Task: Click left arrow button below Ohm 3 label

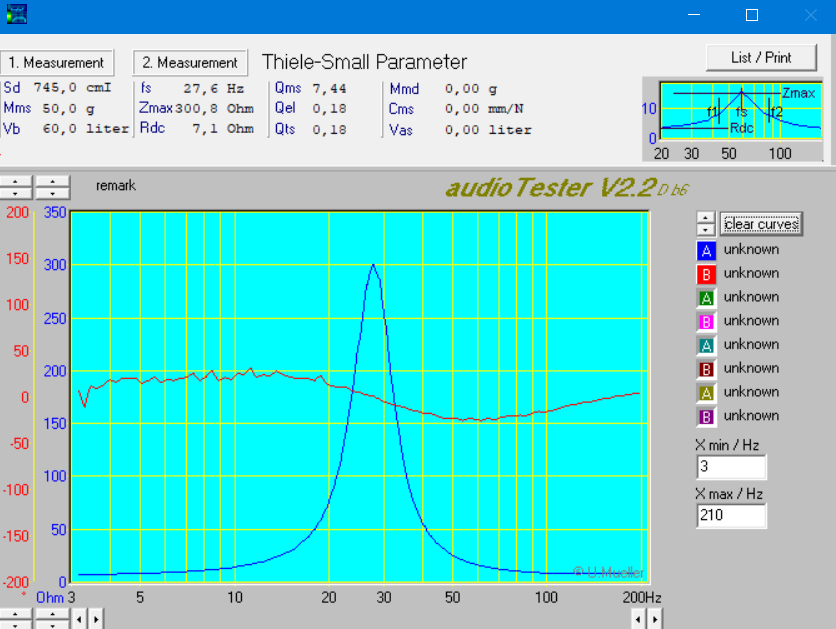Action: (79, 619)
